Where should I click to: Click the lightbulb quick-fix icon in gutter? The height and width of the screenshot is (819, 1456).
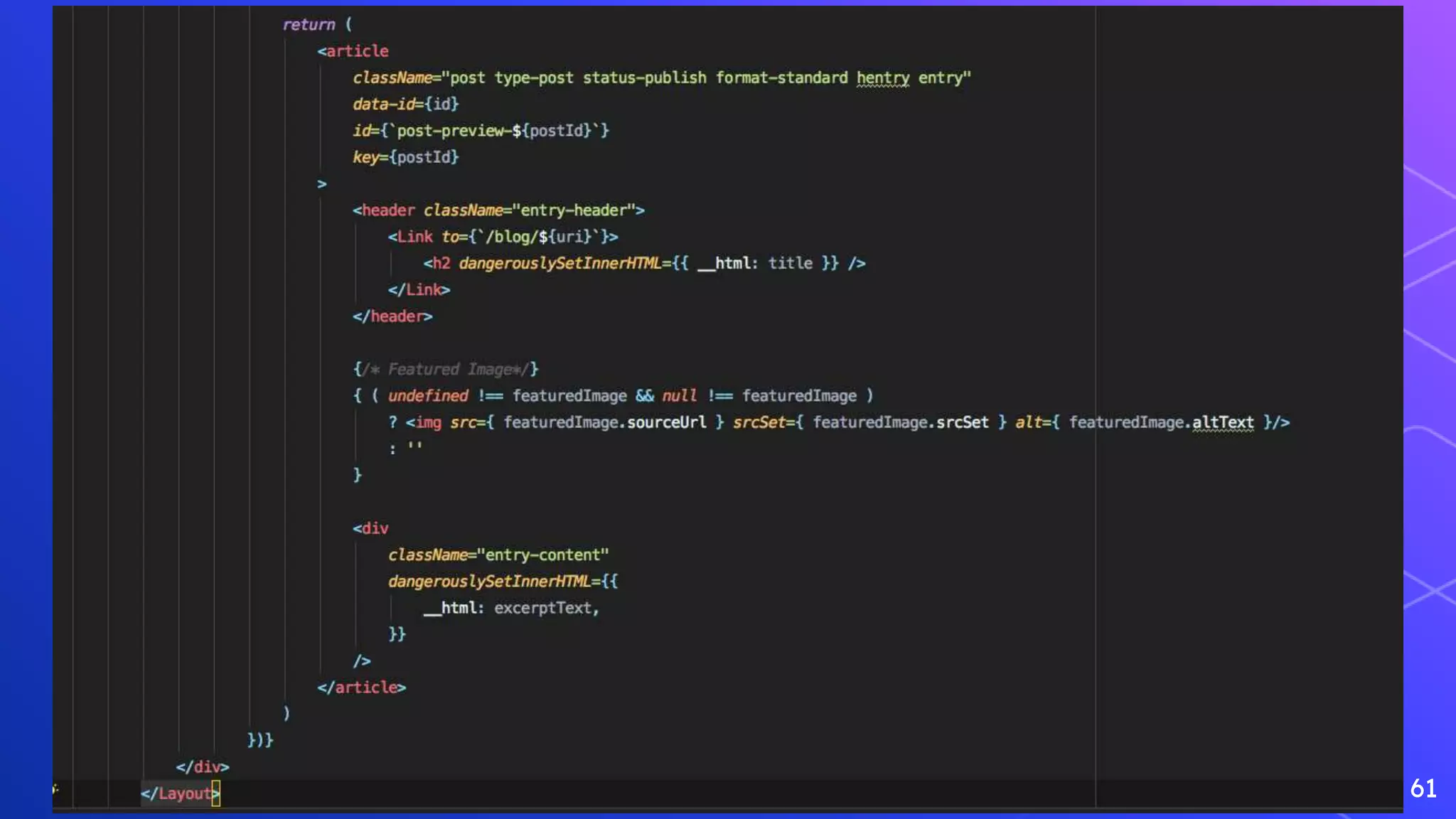coord(55,788)
